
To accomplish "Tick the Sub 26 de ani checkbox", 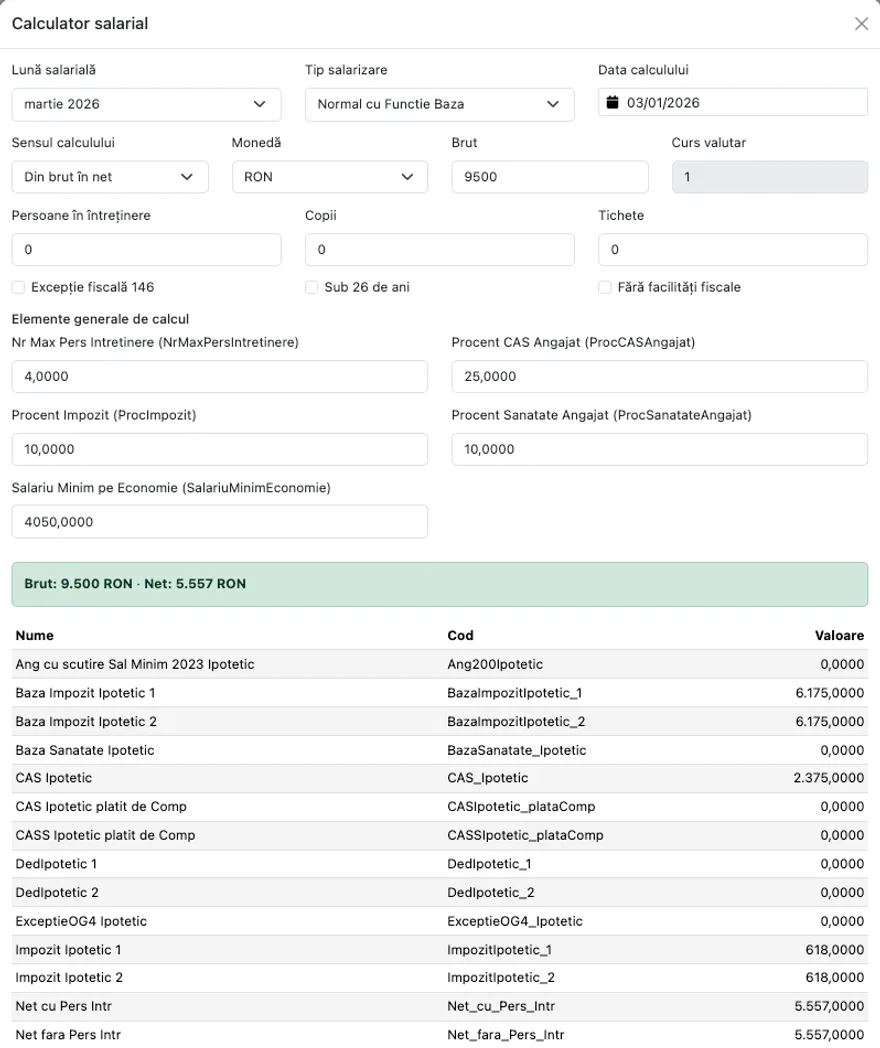I will (311, 287).
